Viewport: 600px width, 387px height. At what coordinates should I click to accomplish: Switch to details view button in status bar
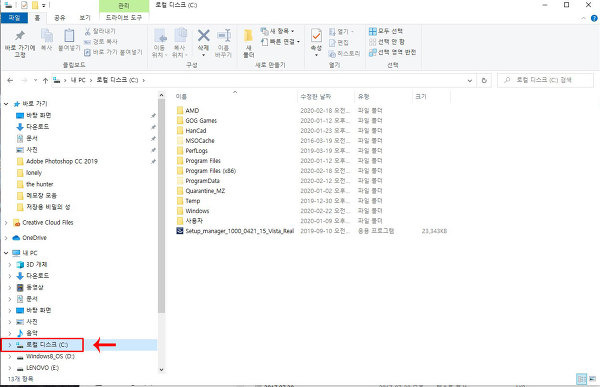click(581, 379)
